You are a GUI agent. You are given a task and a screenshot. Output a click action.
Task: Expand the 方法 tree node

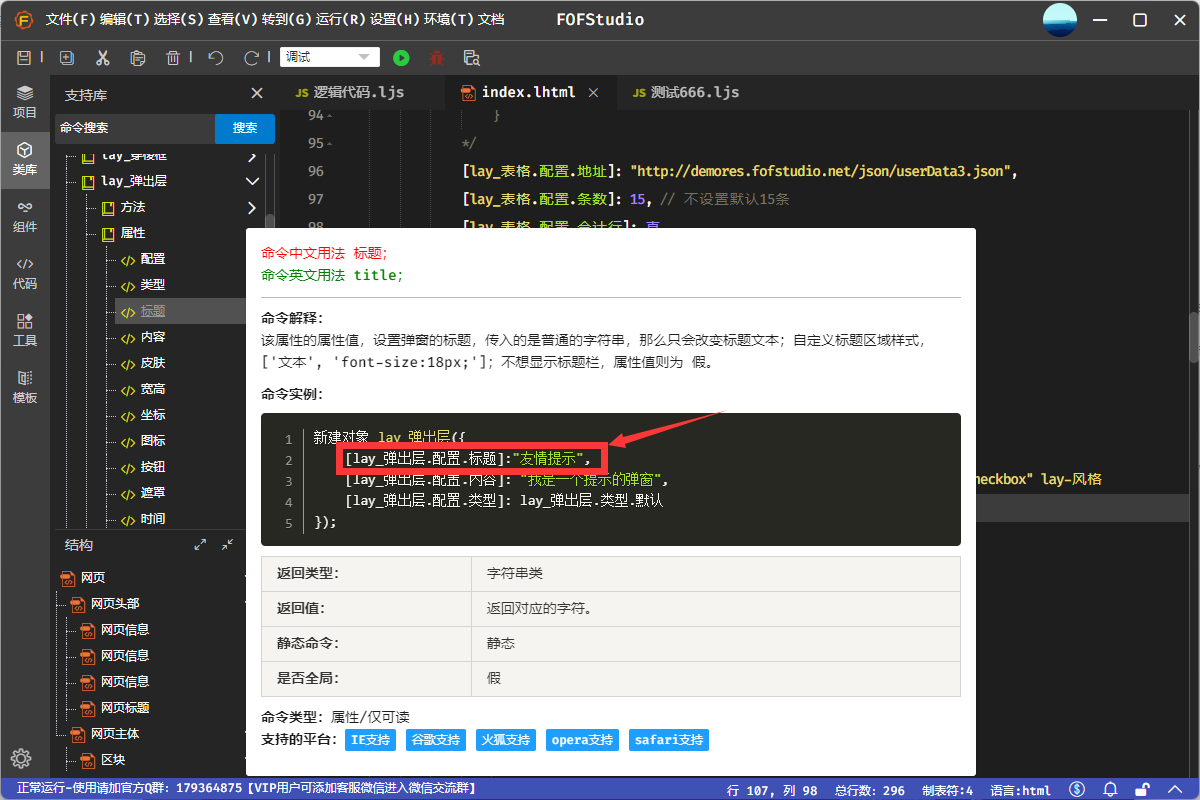(252, 207)
